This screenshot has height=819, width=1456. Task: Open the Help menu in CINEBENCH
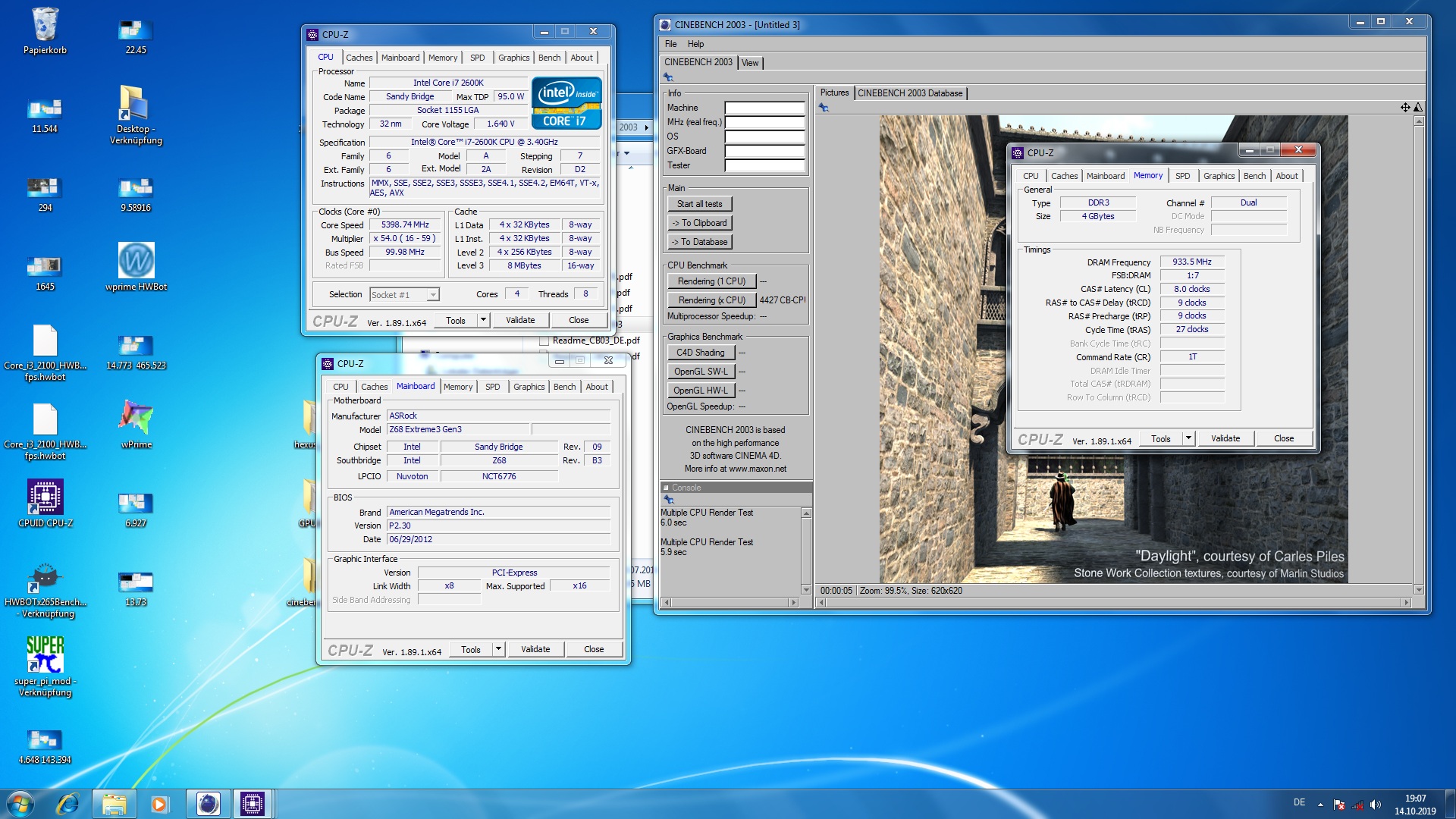(x=695, y=44)
